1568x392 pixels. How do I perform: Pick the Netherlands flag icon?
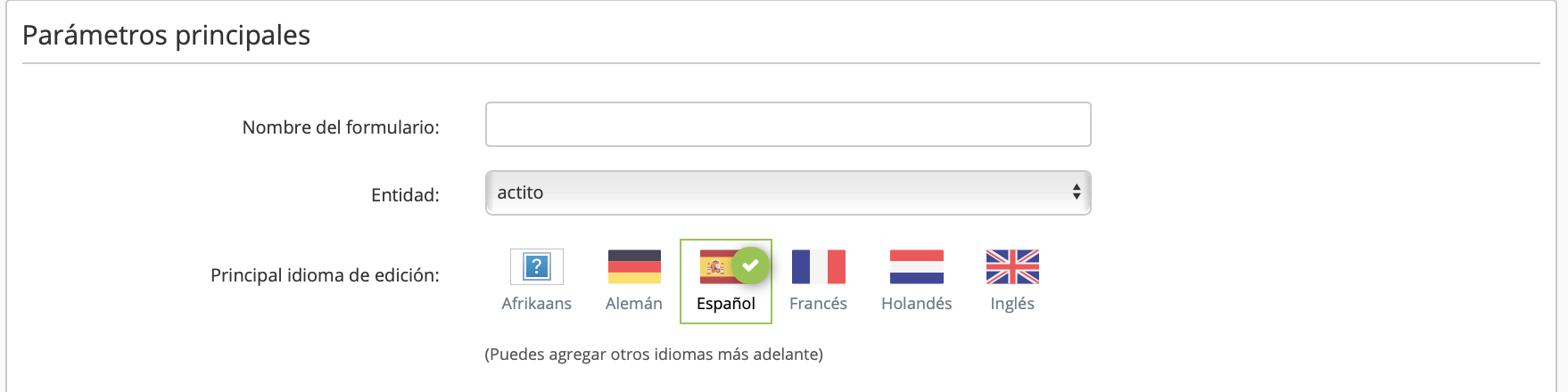pos(916,266)
